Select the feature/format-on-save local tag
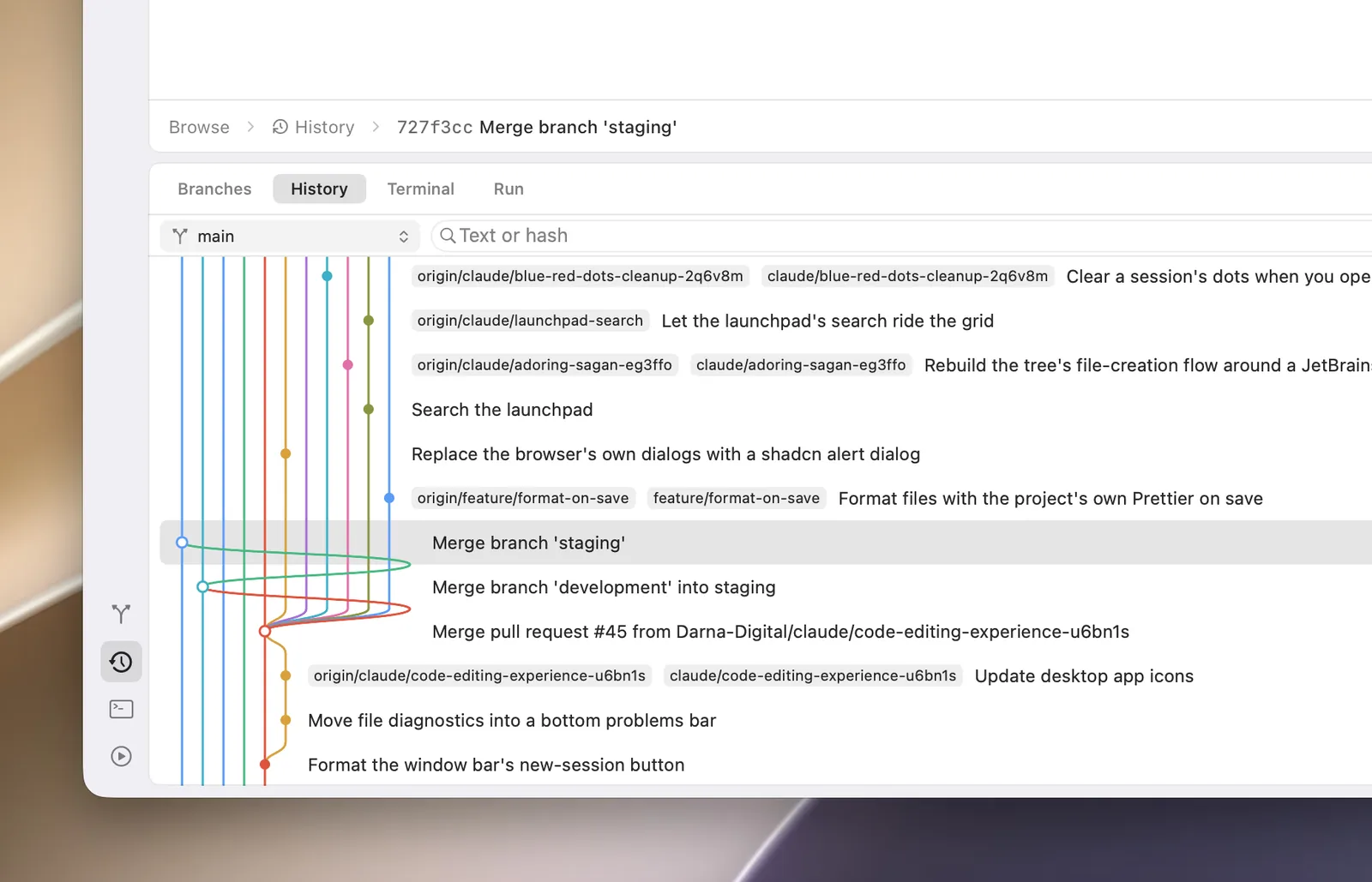This screenshot has height=882, width=1372. coord(737,498)
